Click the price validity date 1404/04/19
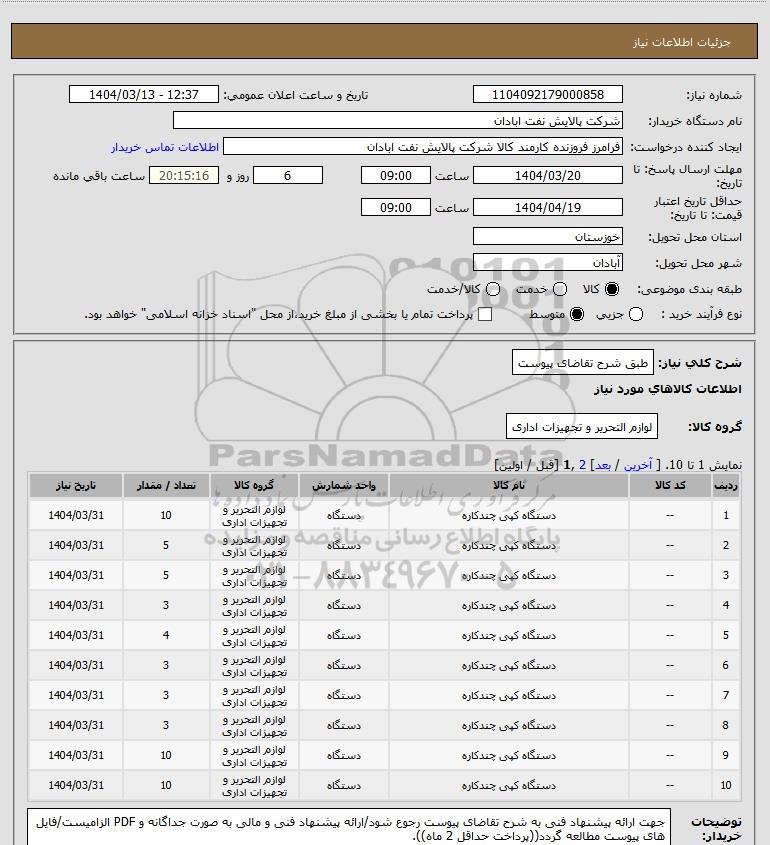770x845 pixels. click(547, 207)
